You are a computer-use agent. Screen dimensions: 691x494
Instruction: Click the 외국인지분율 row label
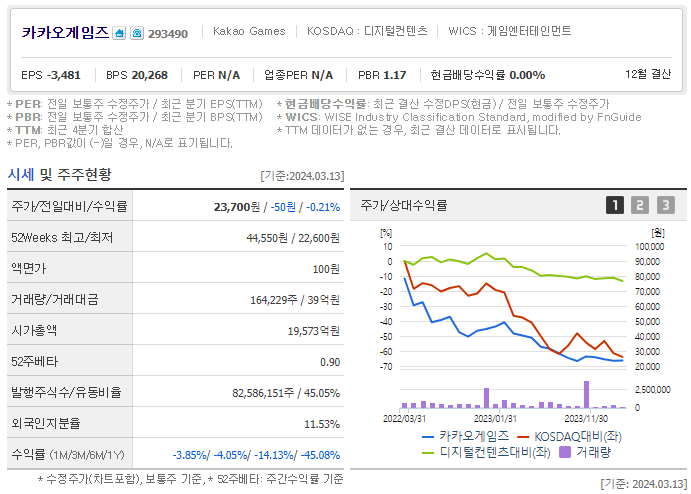click(46, 423)
